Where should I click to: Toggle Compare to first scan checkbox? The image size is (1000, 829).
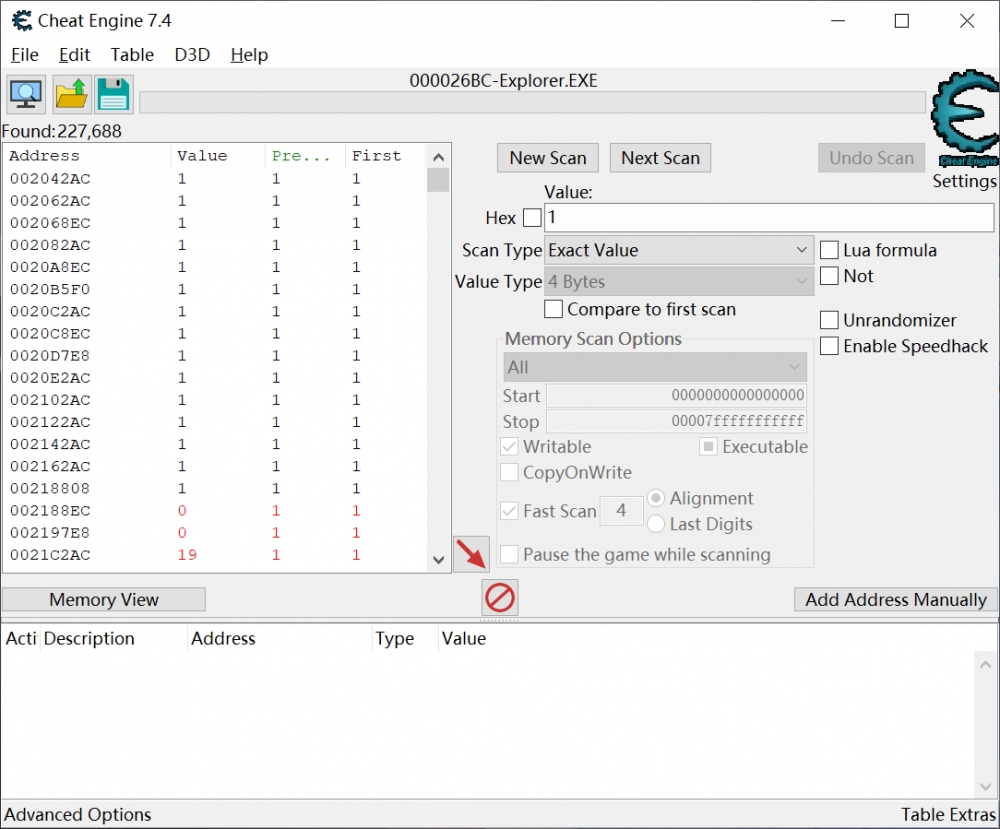pyautogui.click(x=553, y=310)
